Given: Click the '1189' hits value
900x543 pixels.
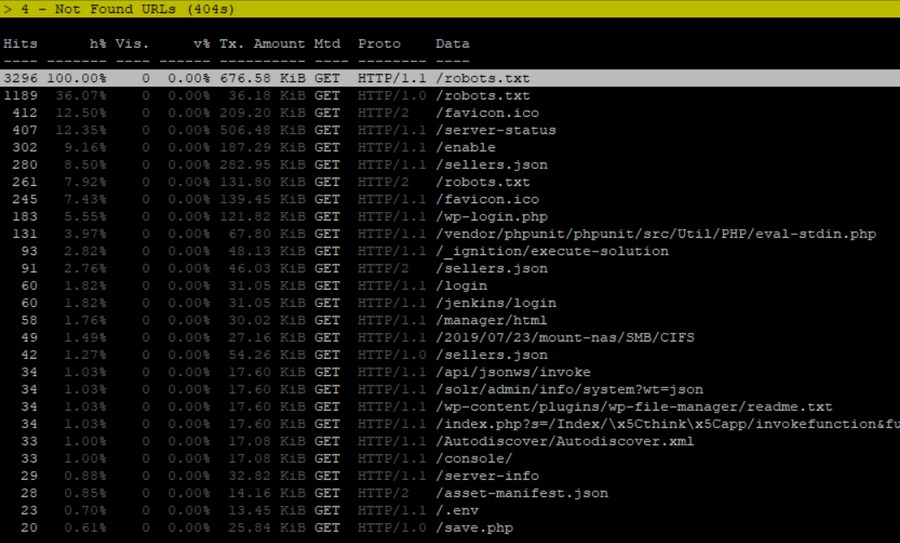Looking at the screenshot, I should 20,95.
